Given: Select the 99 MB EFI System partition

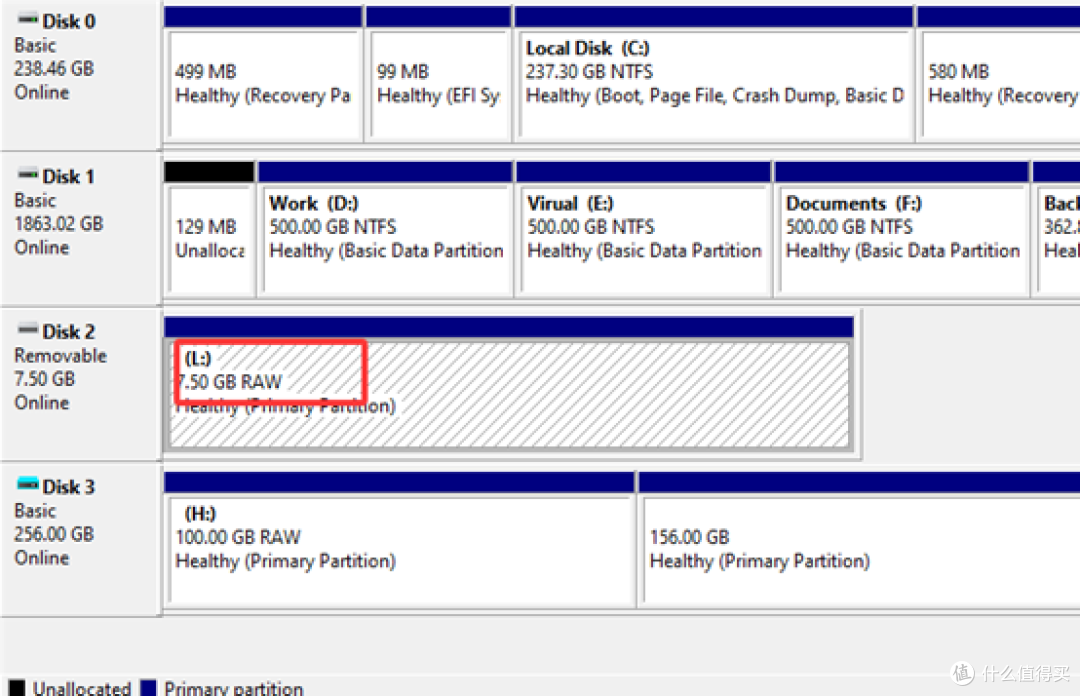Looking at the screenshot, I should (439, 84).
